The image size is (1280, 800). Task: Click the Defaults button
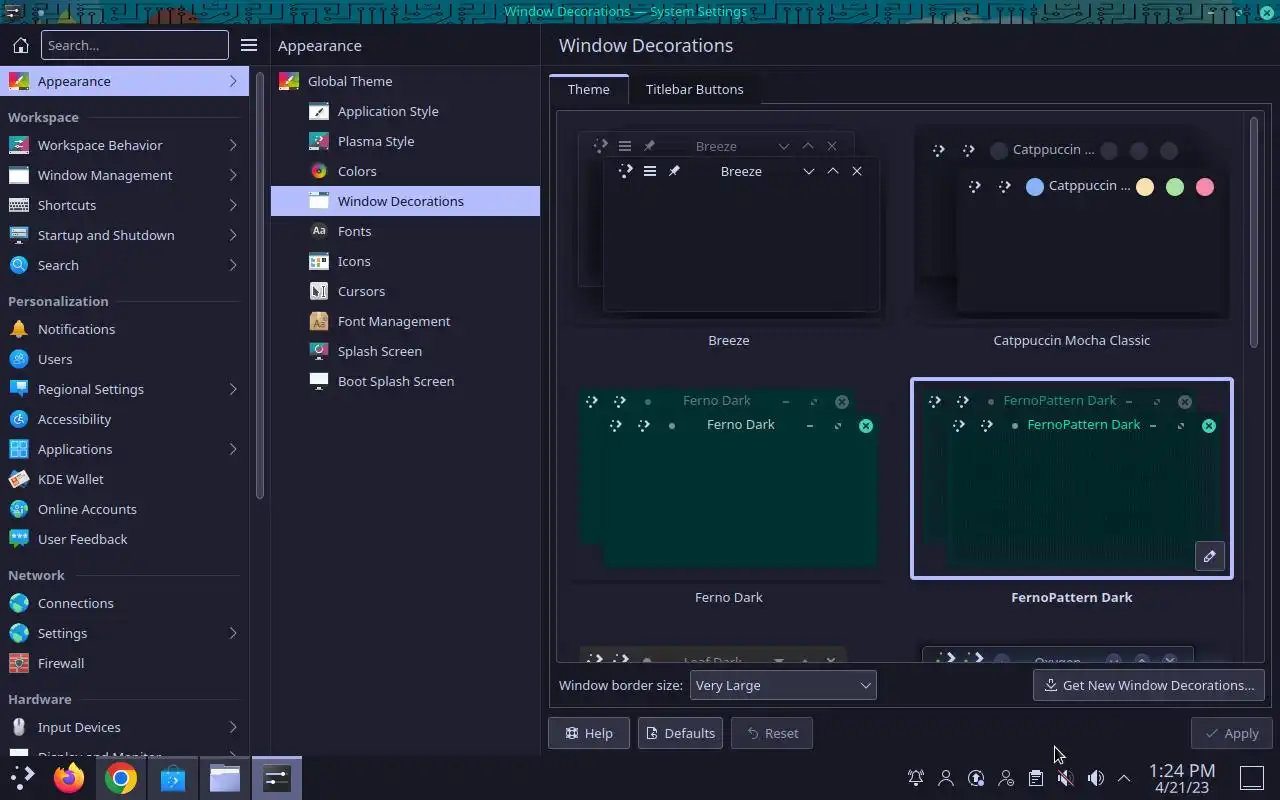[680, 733]
